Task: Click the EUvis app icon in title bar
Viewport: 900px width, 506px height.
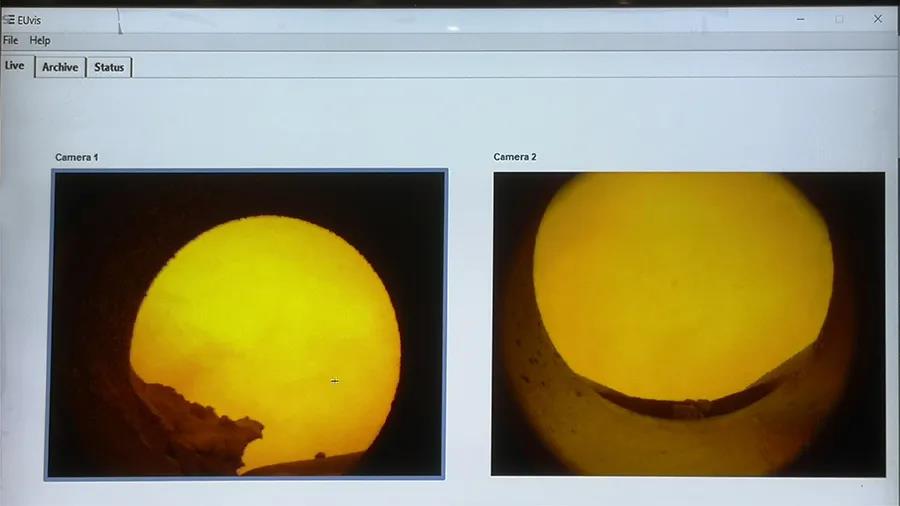Action: 9,19
